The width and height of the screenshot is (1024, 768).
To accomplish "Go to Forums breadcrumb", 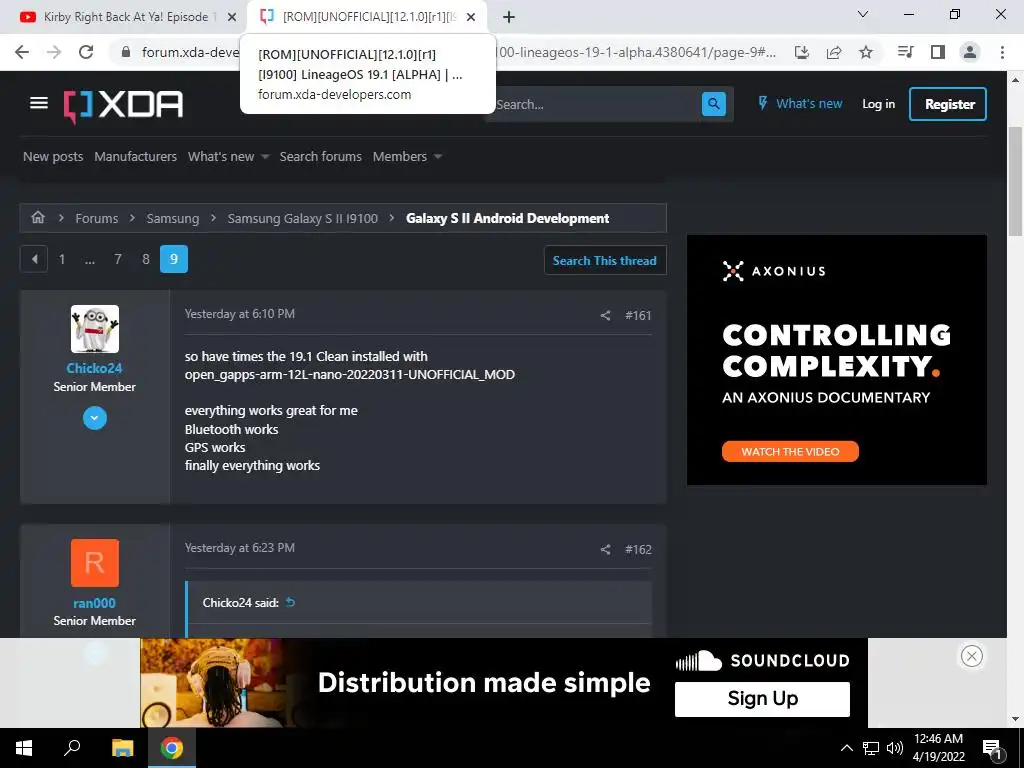I will click(97, 218).
